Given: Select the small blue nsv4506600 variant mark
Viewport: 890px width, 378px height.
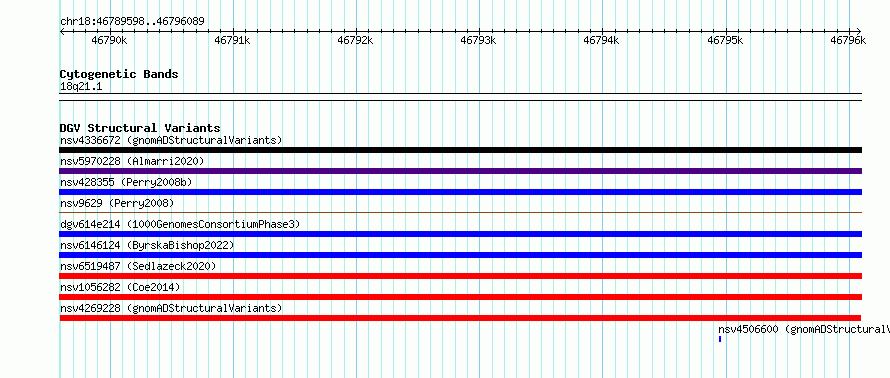Looking at the screenshot, I should click(720, 339).
